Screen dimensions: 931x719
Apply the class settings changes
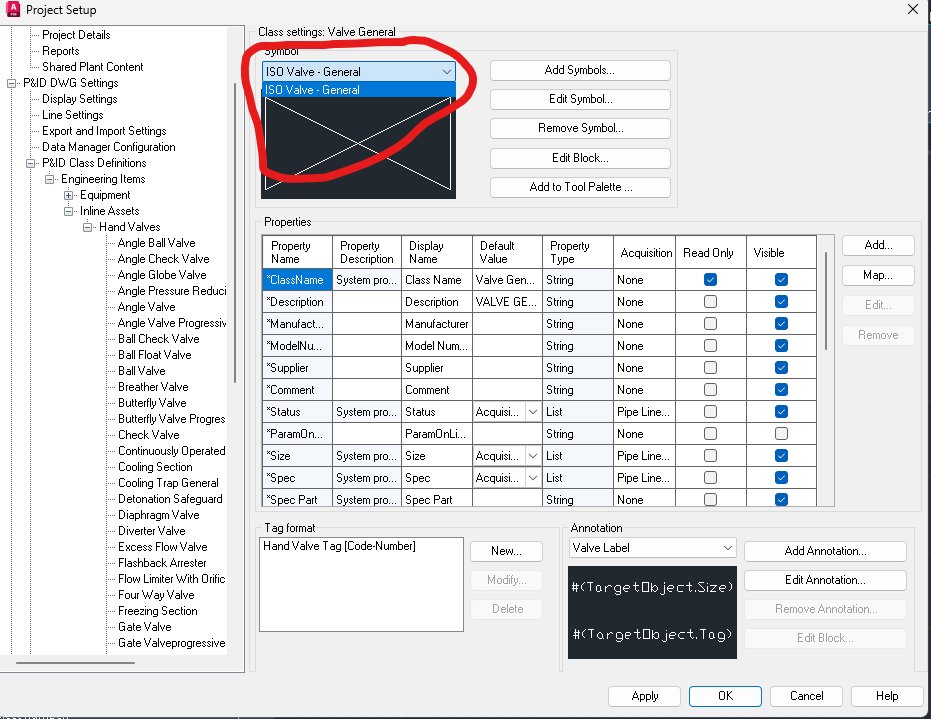click(x=644, y=696)
